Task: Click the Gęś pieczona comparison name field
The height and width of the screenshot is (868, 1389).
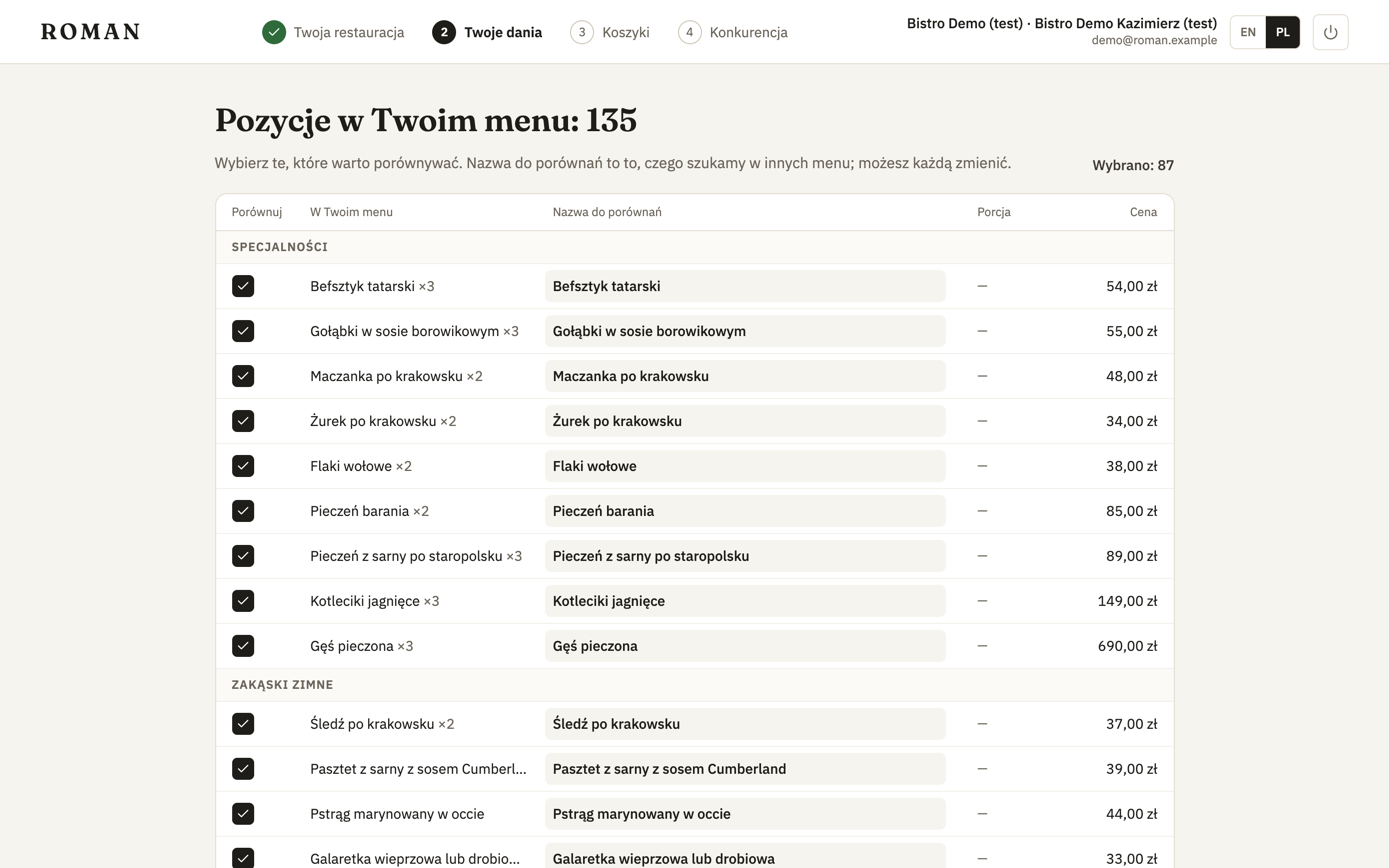Action: (745, 646)
